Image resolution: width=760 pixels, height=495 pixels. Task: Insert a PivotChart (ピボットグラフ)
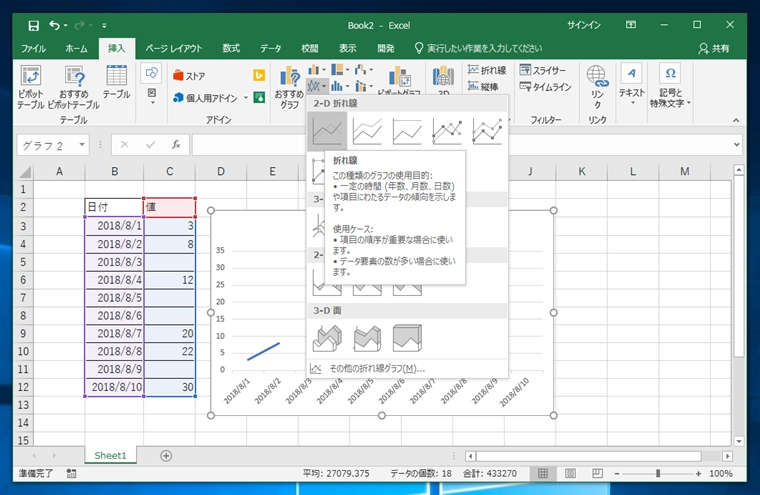[399, 80]
